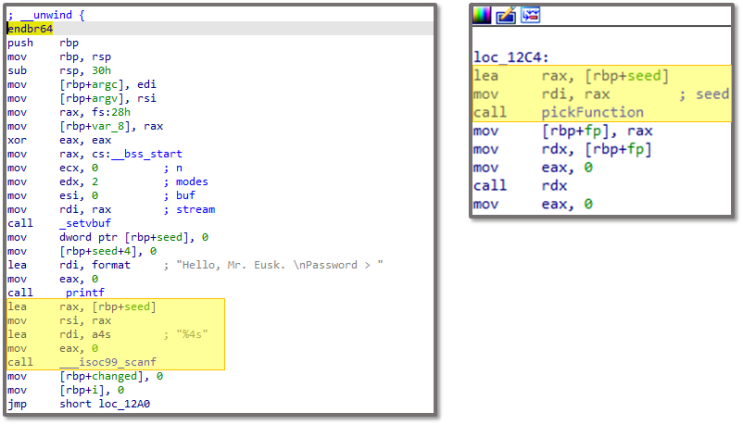Screen dimensions: 743x425
Task: Follow the 'format' string reference
Action: coord(111,265)
